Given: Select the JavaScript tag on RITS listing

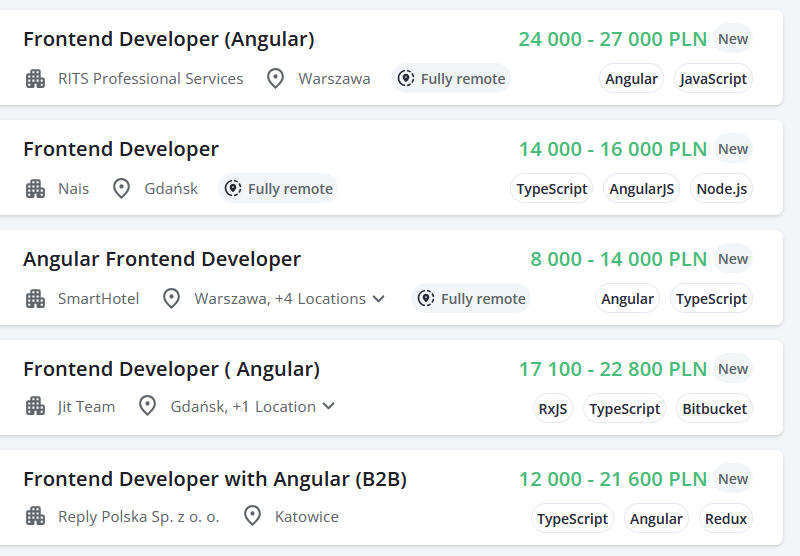Looking at the screenshot, I should click(x=713, y=79).
